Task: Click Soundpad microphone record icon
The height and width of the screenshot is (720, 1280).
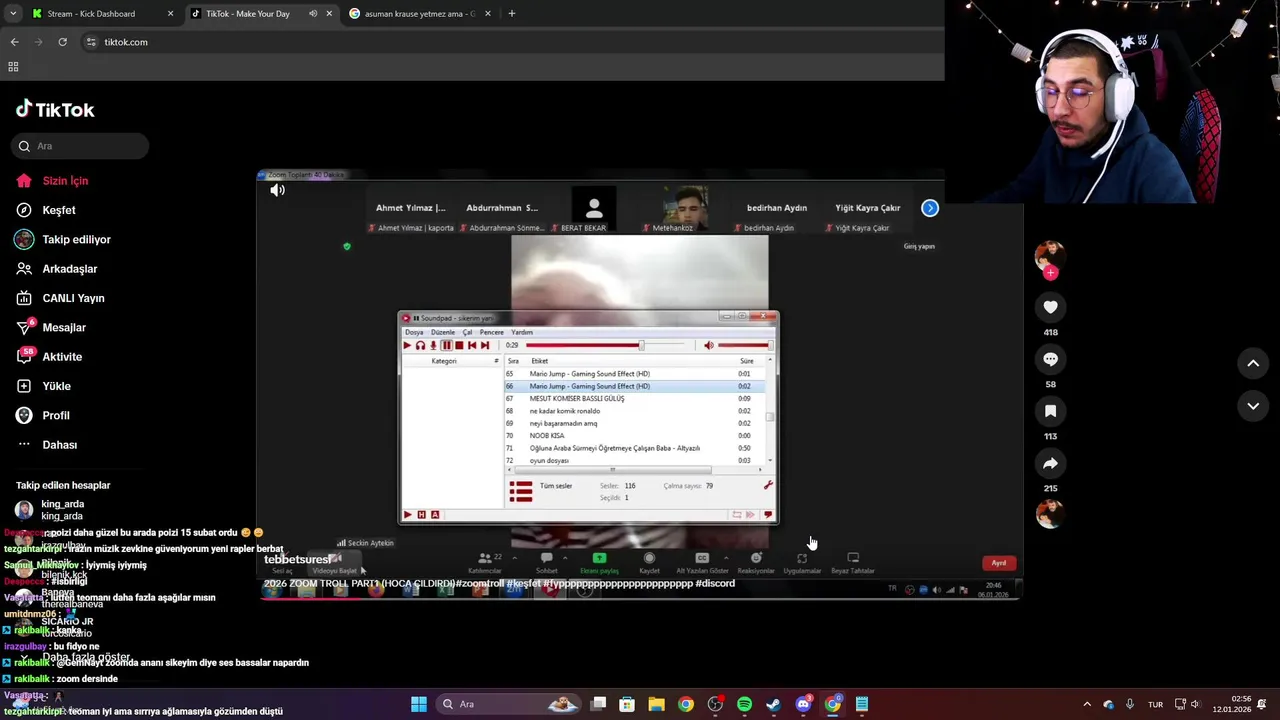Action: pyautogui.click(x=433, y=345)
